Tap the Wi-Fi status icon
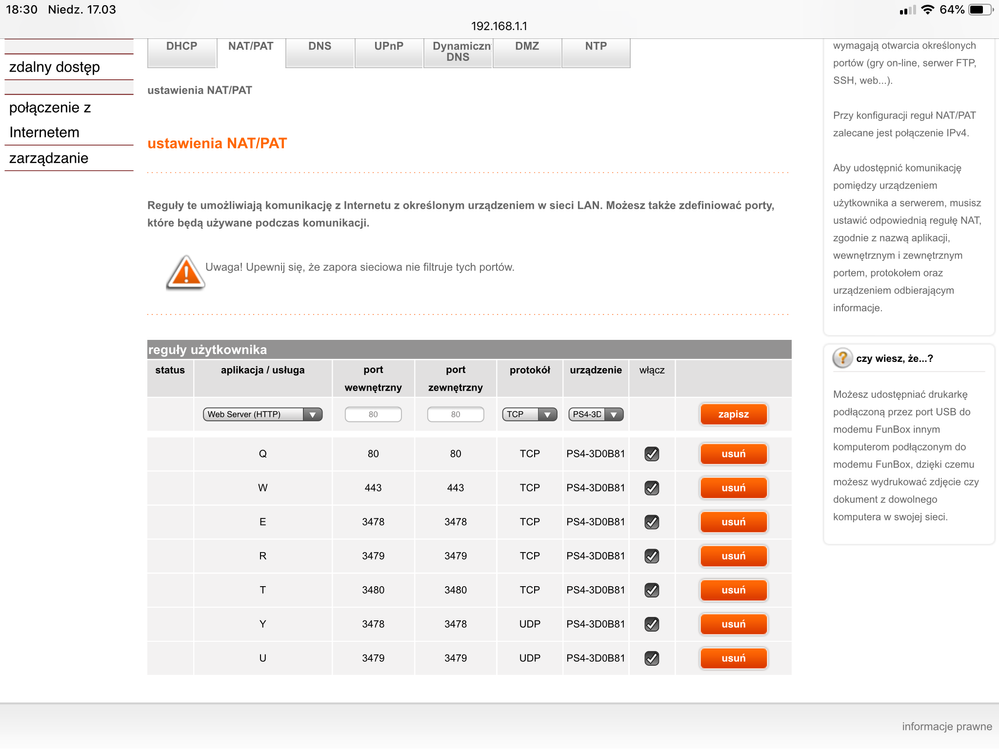This screenshot has height=749, width=999. (x=927, y=9)
